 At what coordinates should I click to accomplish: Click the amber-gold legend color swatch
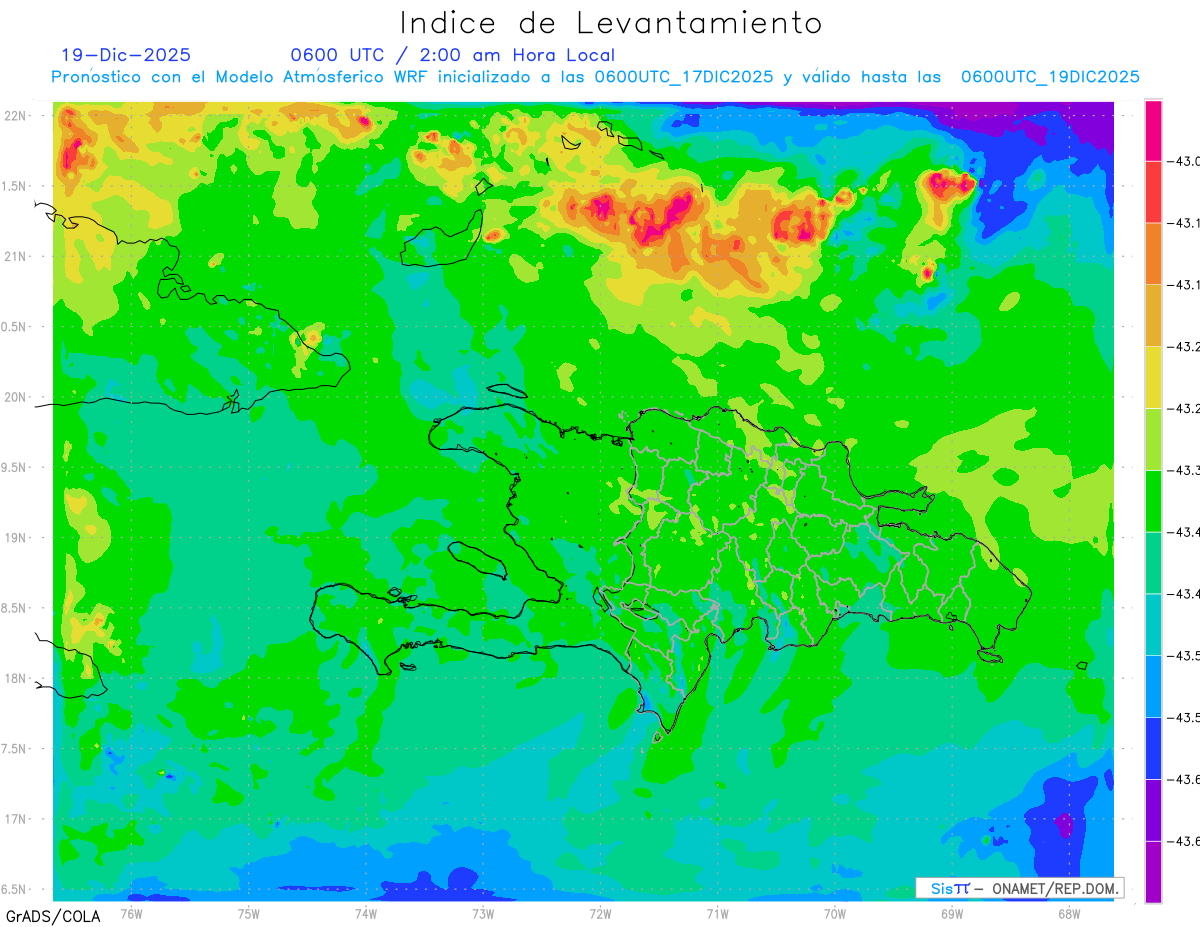pyautogui.click(x=1153, y=315)
